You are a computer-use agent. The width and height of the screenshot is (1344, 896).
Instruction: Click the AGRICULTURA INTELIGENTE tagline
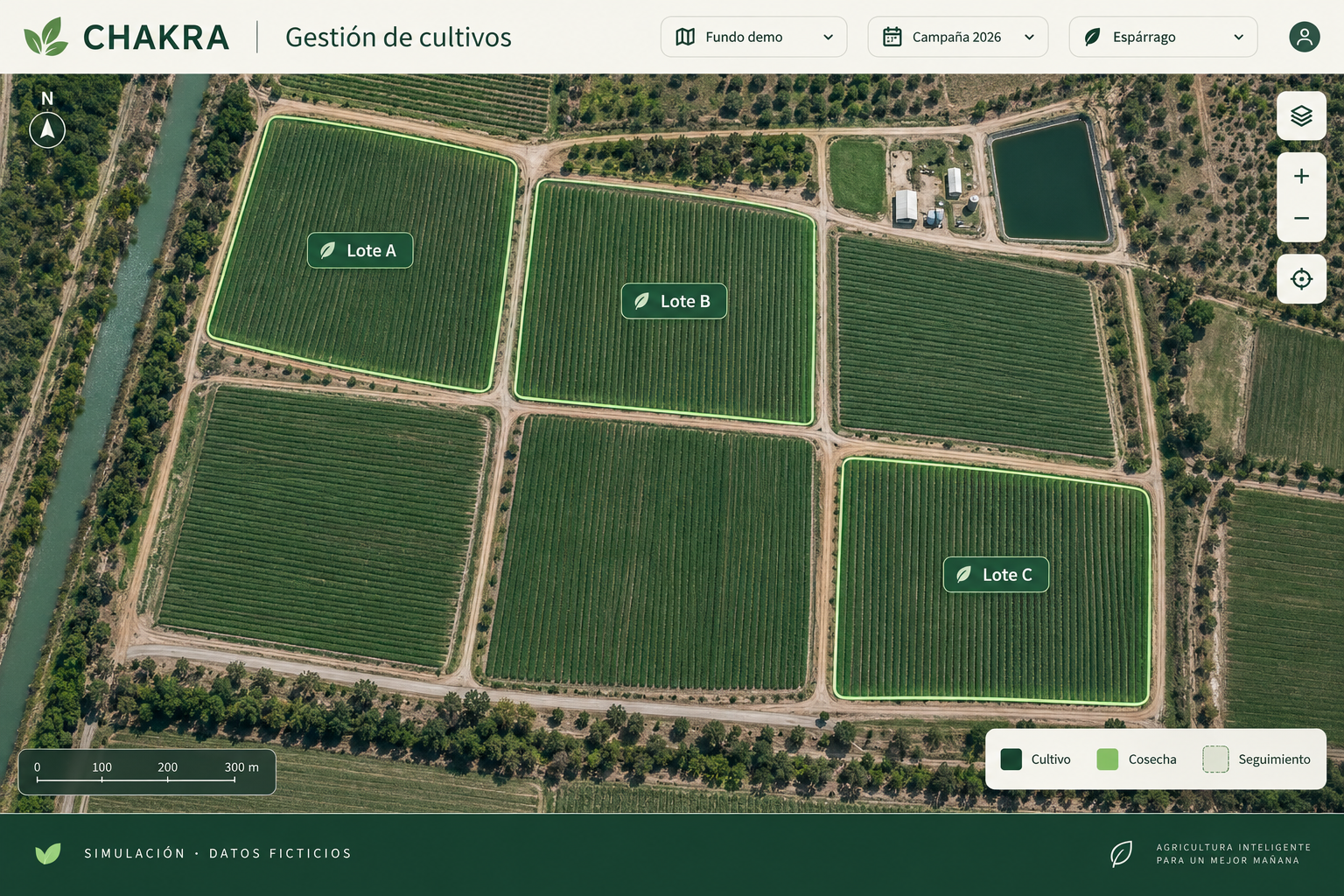1234,847
